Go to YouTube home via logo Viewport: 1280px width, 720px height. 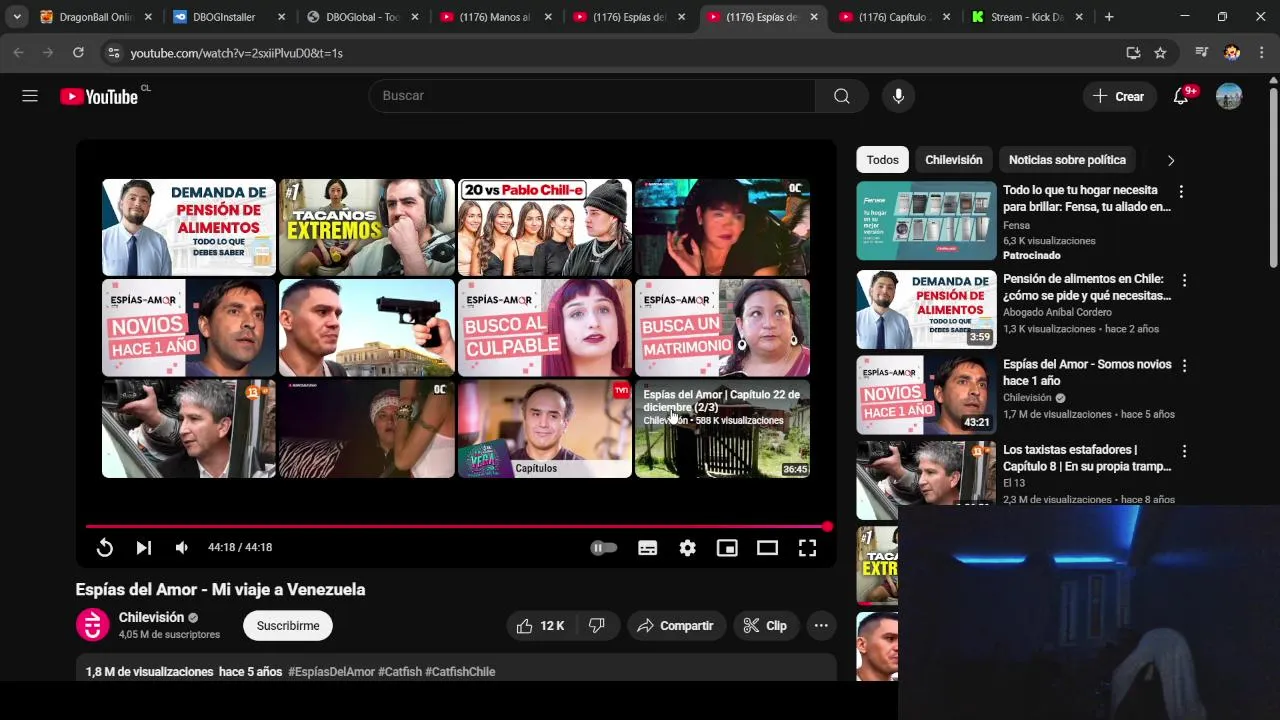[99, 96]
